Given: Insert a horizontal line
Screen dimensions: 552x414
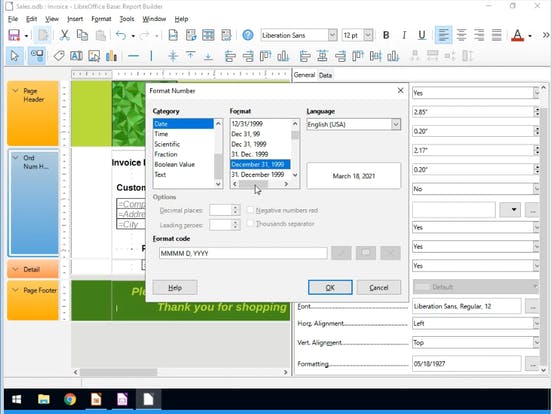Looking at the screenshot, I should [x=133, y=56].
